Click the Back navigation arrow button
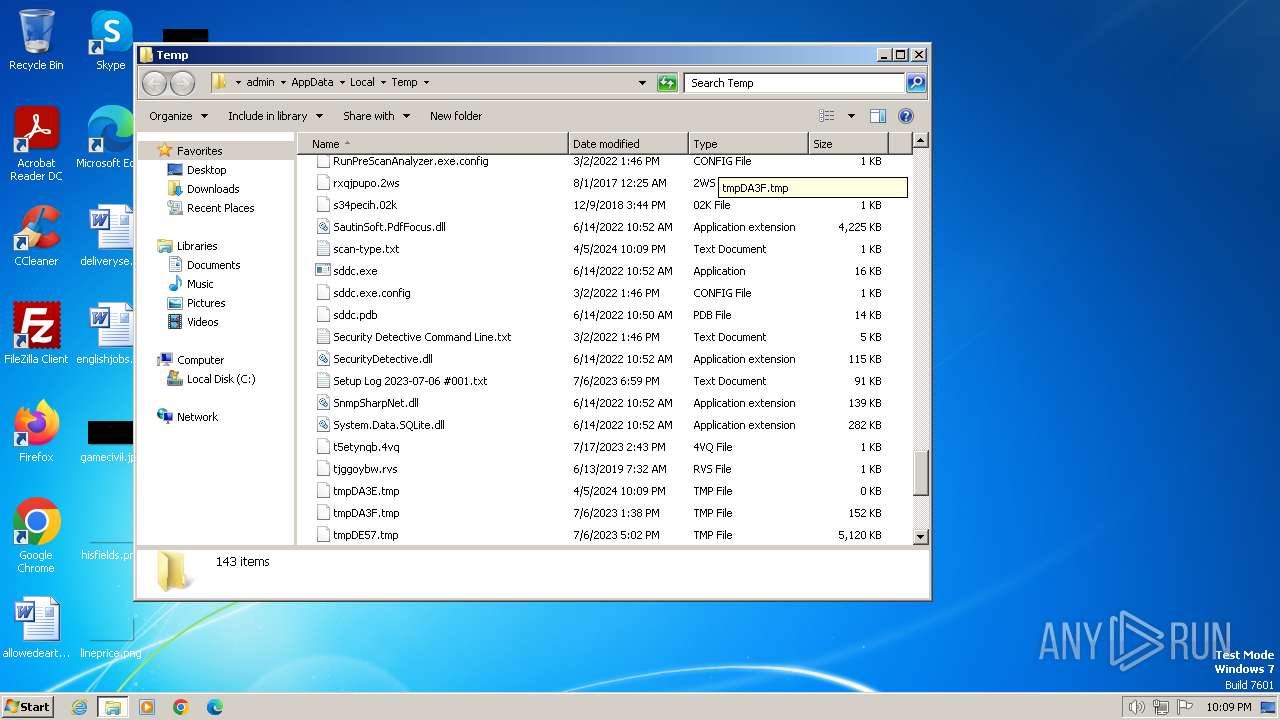 click(154, 83)
